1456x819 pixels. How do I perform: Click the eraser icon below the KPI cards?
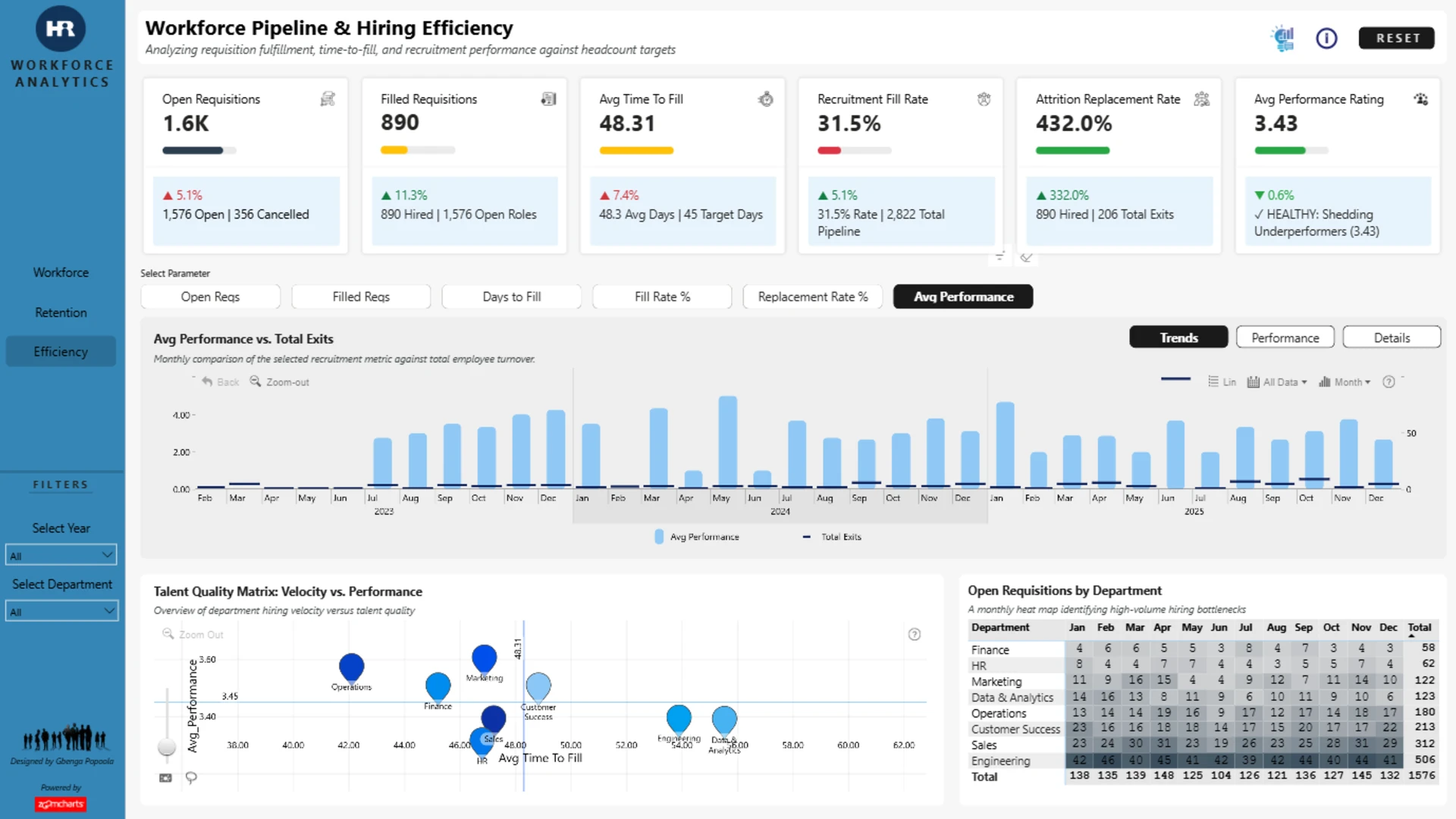click(1026, 257)
